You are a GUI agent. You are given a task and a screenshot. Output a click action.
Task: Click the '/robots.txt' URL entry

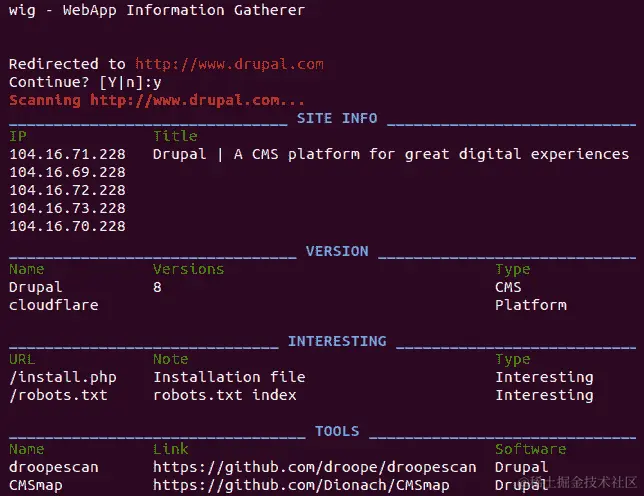[x=58, y=395]
